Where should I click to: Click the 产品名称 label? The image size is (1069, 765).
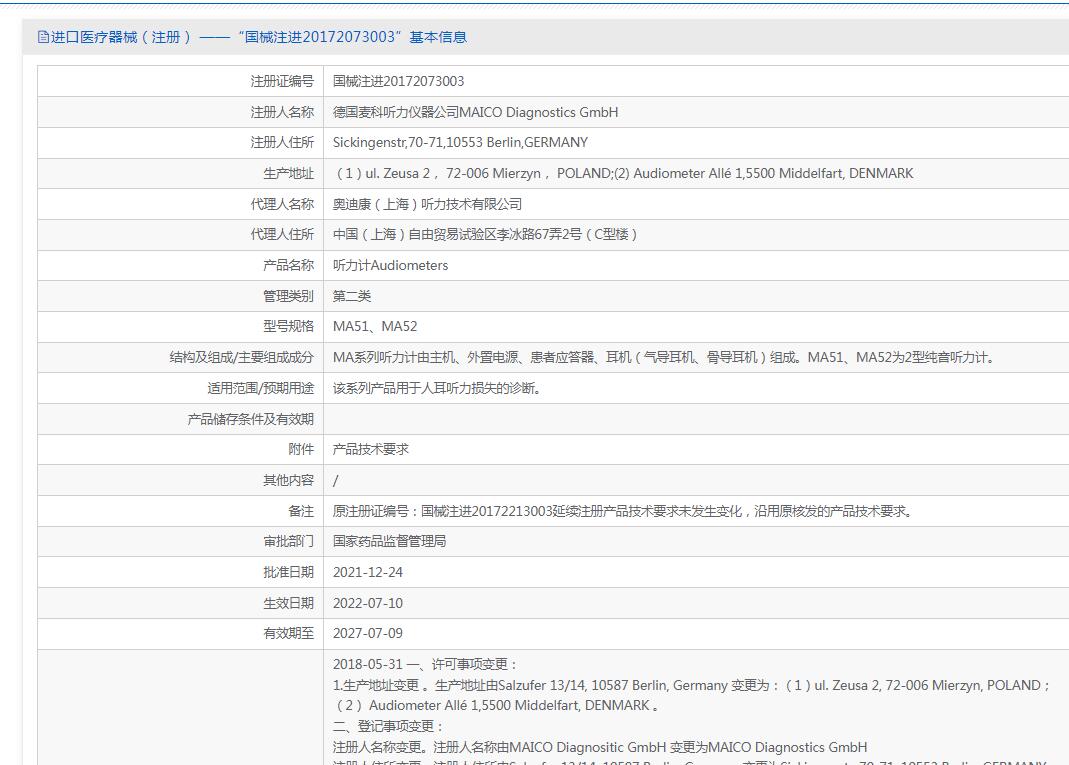point(288,265)
